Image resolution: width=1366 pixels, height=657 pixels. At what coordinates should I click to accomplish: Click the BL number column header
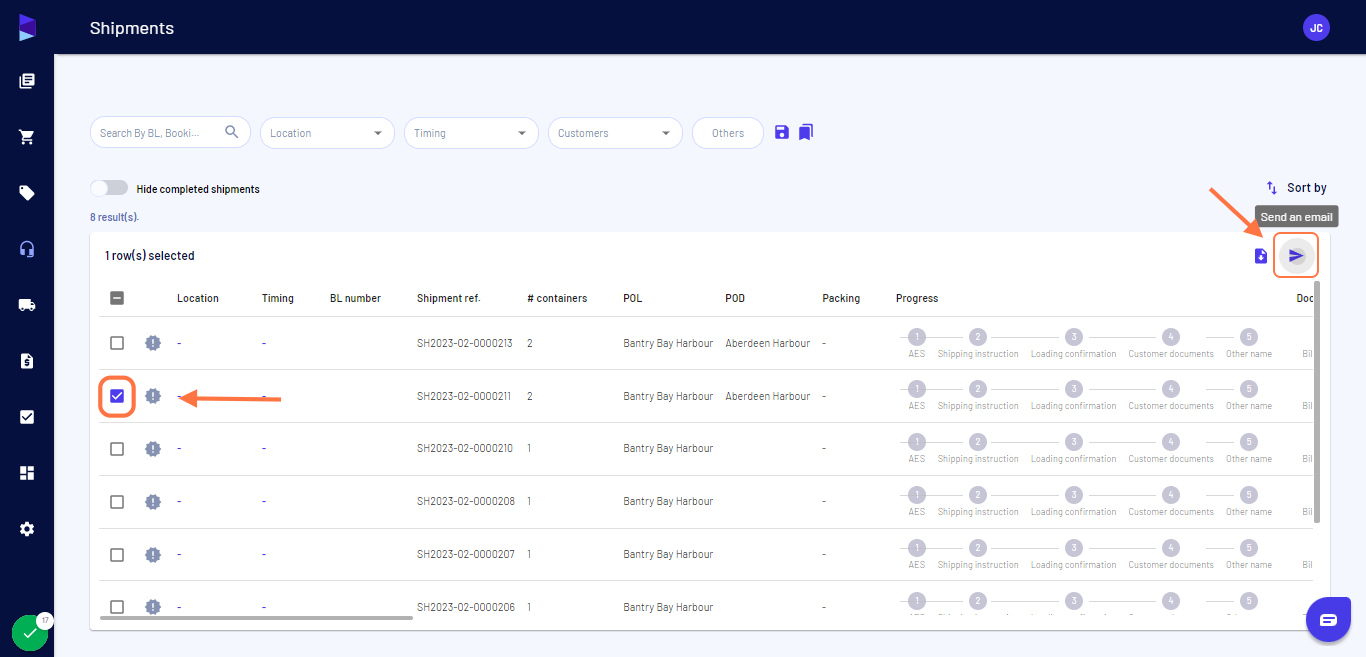point(355,298)
